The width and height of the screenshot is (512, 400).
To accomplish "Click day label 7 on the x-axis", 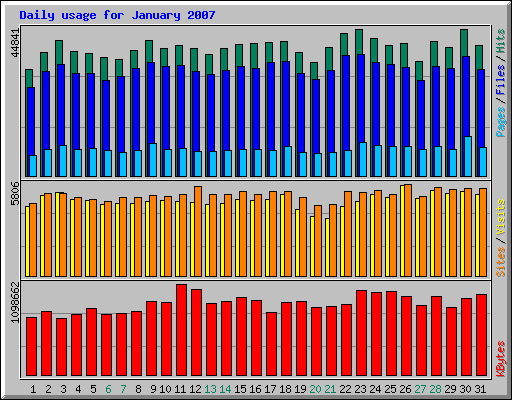I will coord(123,389).
